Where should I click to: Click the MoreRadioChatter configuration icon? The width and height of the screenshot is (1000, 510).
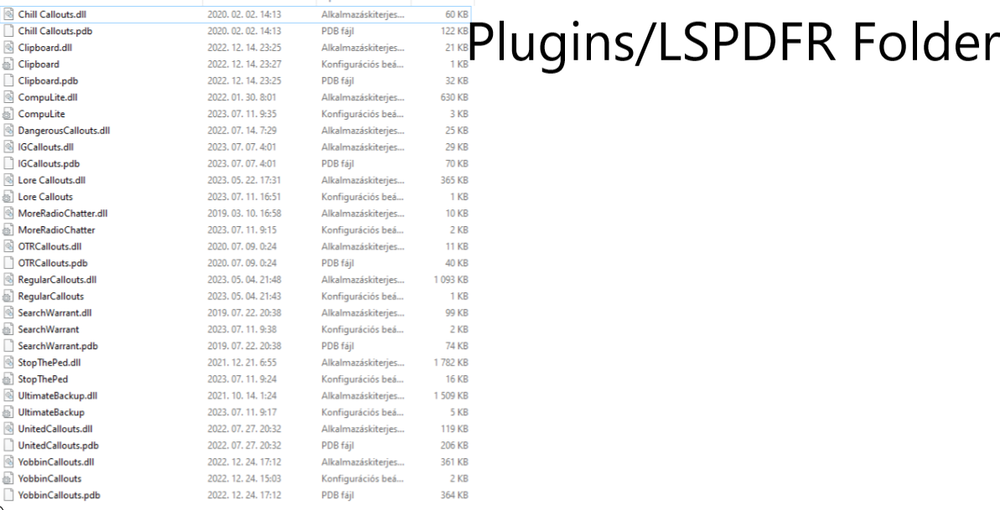click(x=8, y=230)
